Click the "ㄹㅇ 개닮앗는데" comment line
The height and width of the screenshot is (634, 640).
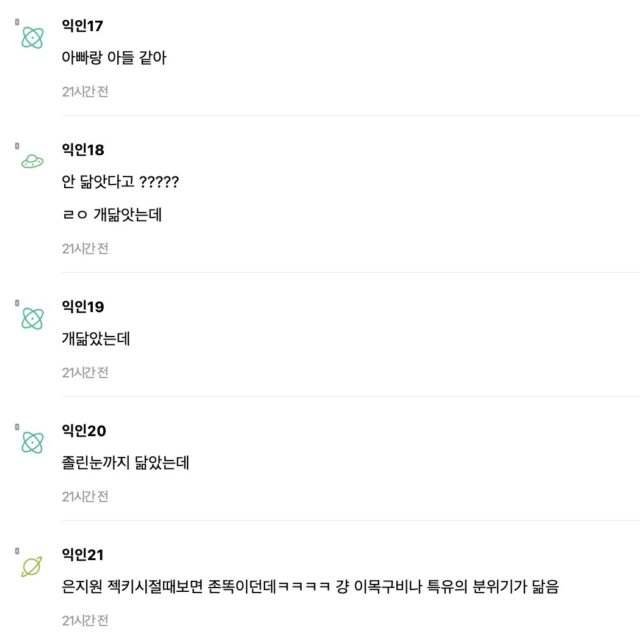[112, 214]
